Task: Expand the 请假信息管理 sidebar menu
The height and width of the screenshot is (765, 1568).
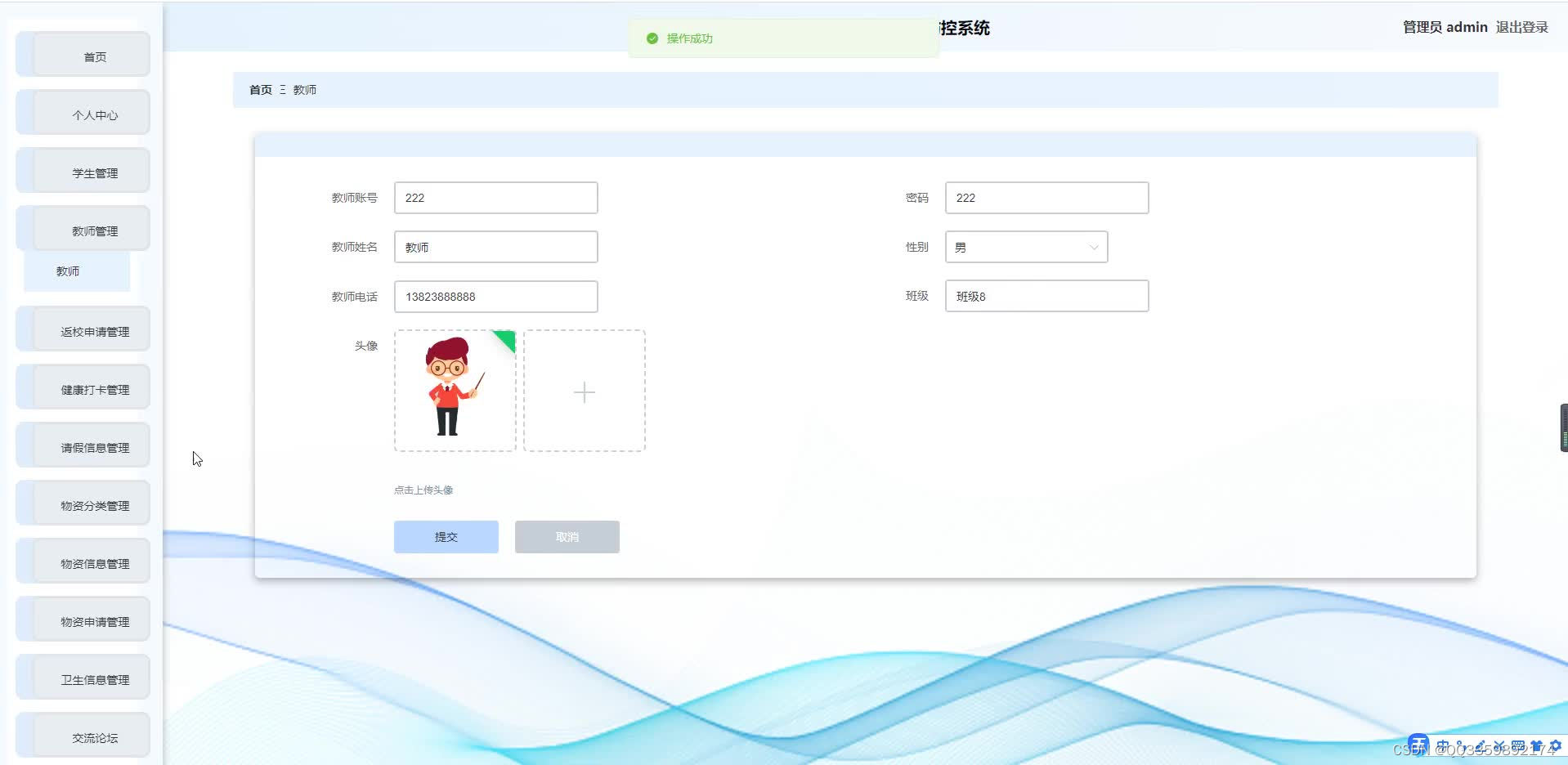Action: coord(83,445)
